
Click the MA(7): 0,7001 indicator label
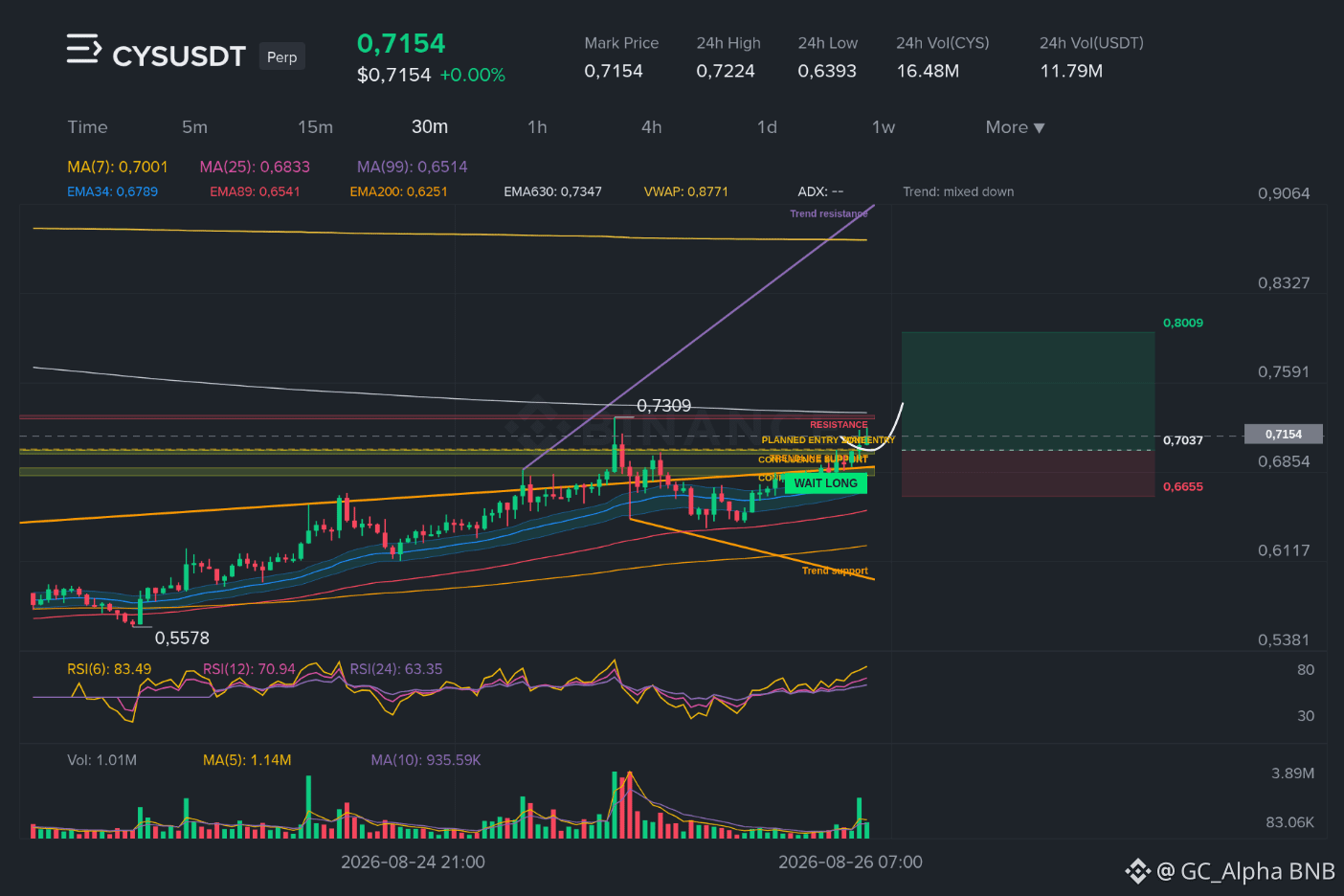coord(117,167)
